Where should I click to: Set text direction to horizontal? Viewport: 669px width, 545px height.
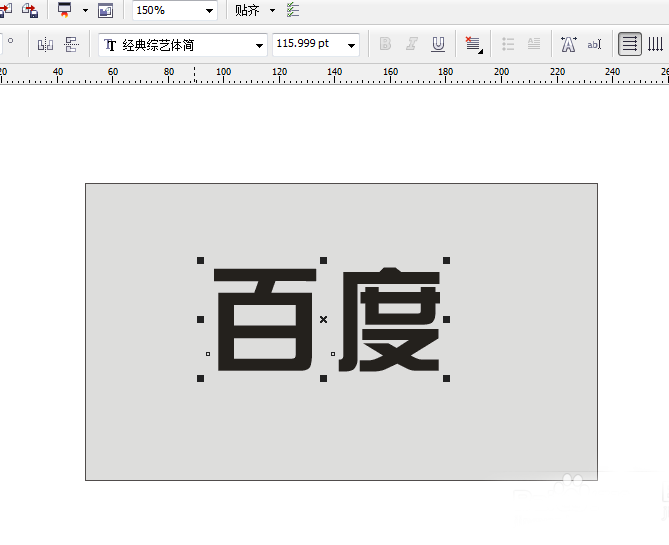click(630, 44)
